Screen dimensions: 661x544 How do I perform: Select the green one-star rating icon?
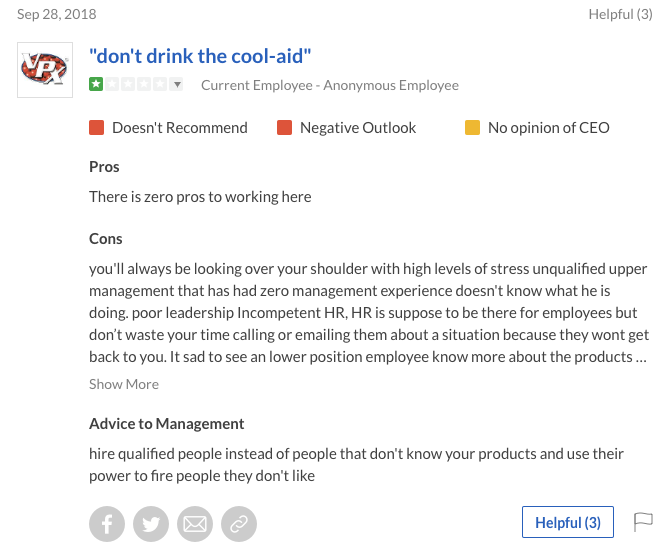(96, 84)
